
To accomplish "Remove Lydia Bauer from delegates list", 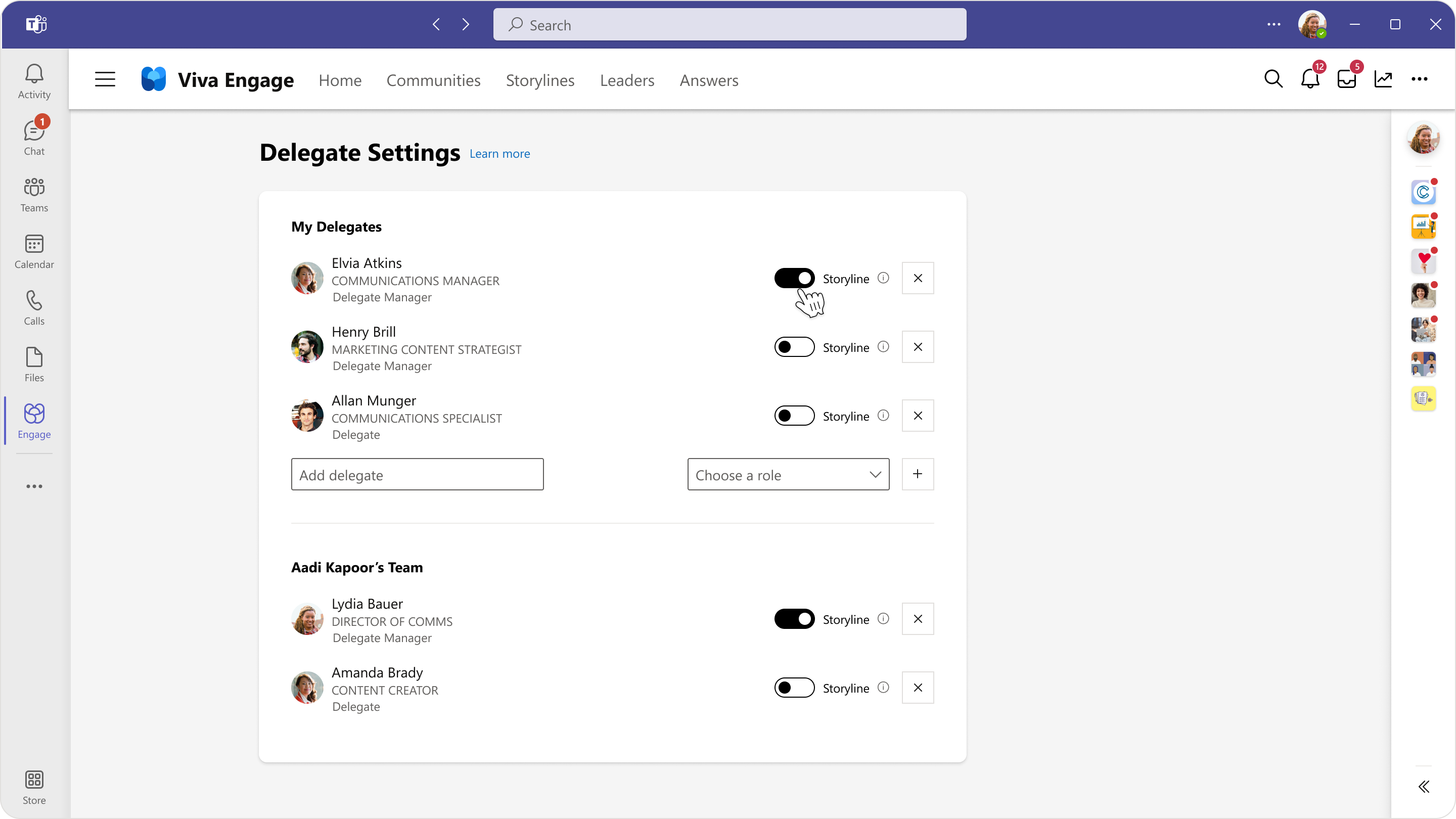I will (x=917, y=618).
